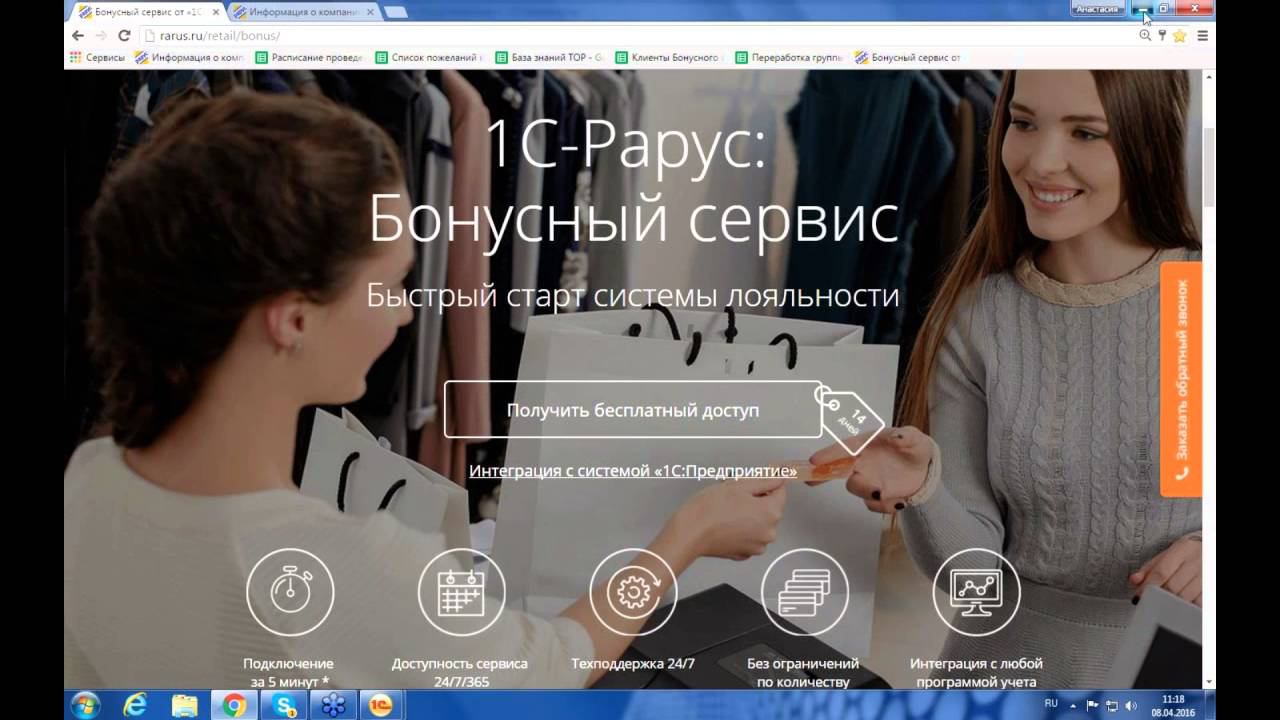Close the Бонусный сервис tab

pyautogui.click(x=215, y=12)
